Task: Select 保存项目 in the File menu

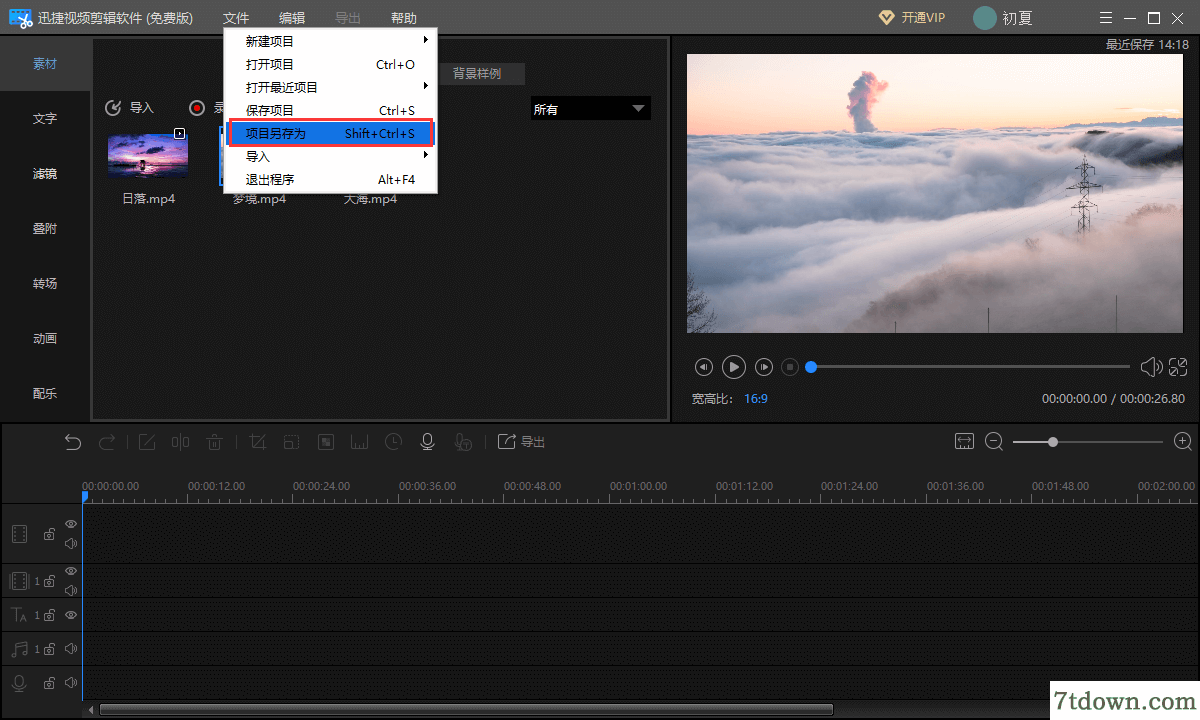Action: click(x=330, y=110)
